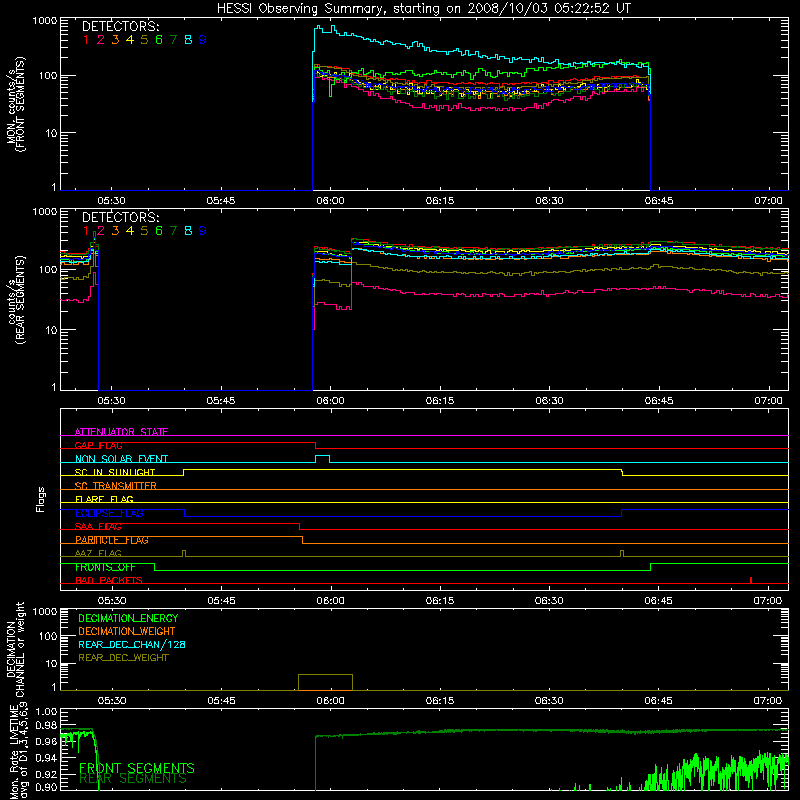This screenshot has width=800, height=800.
Task: Click the 06:30 tick under rear segments plot
Action: point(549,401)
